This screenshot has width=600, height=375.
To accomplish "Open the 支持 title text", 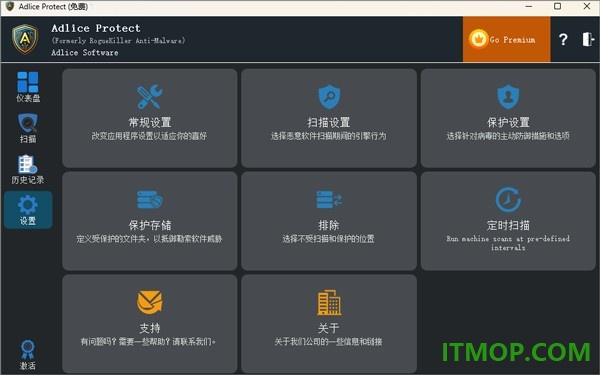I will tap(150, 328).
